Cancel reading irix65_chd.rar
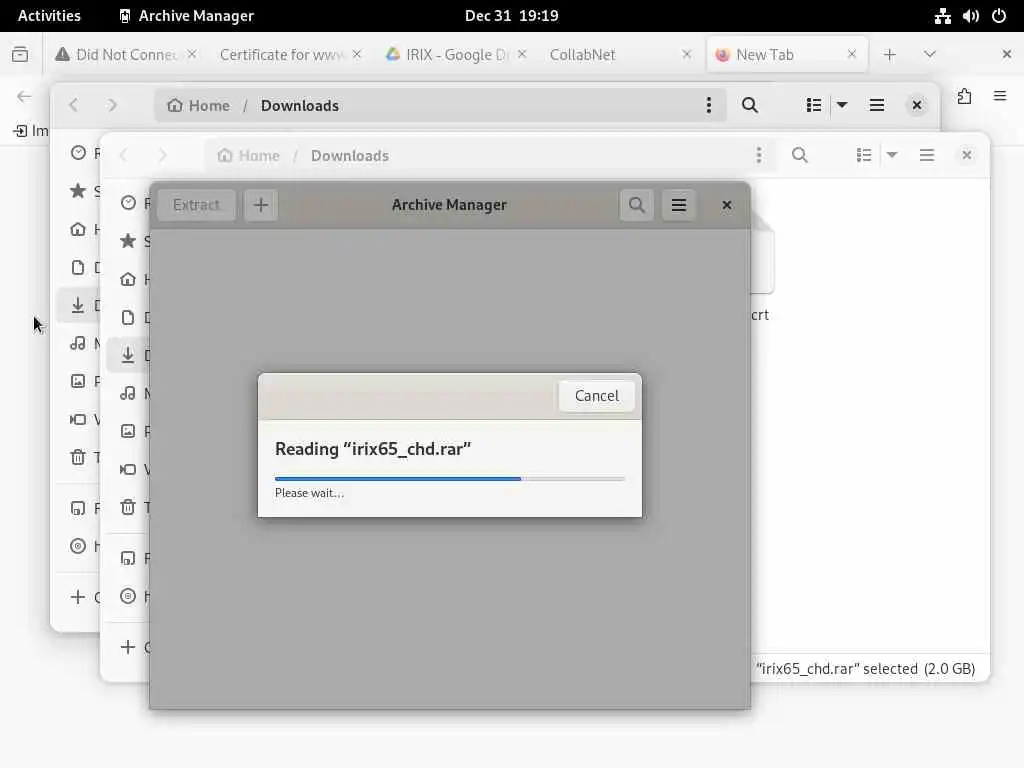This screenshot has width=1024, height=768. 596,396
